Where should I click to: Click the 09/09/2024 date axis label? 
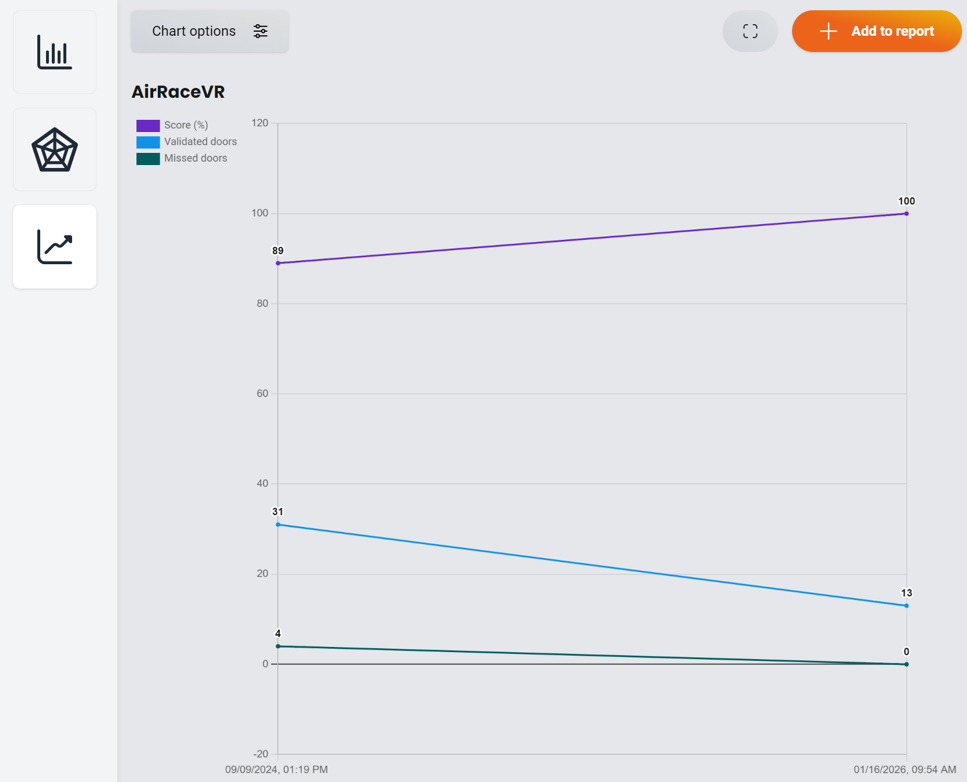pyautogui.click(x=277, y=770)
